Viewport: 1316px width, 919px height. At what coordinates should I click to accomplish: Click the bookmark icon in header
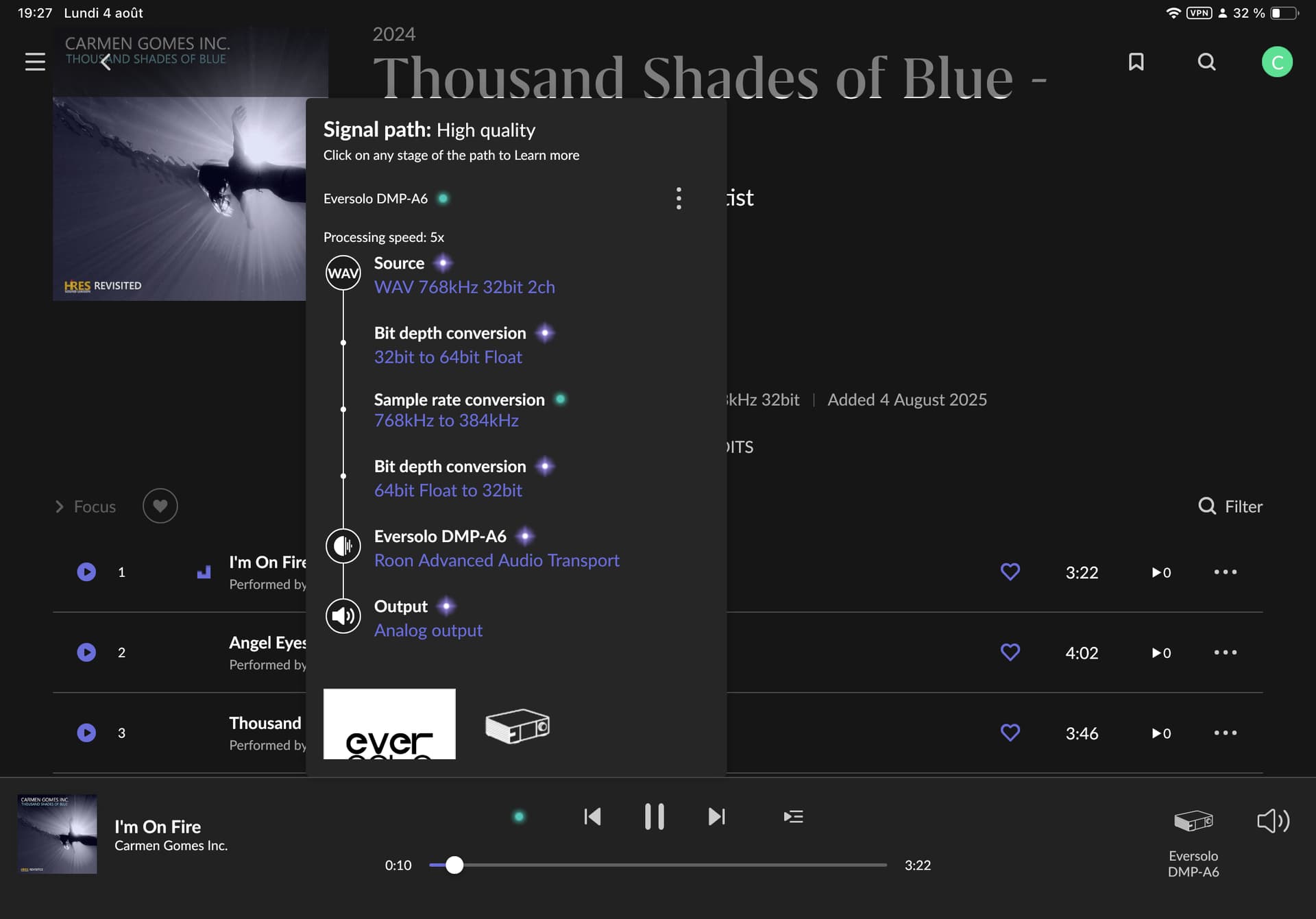click(1136, 62)
